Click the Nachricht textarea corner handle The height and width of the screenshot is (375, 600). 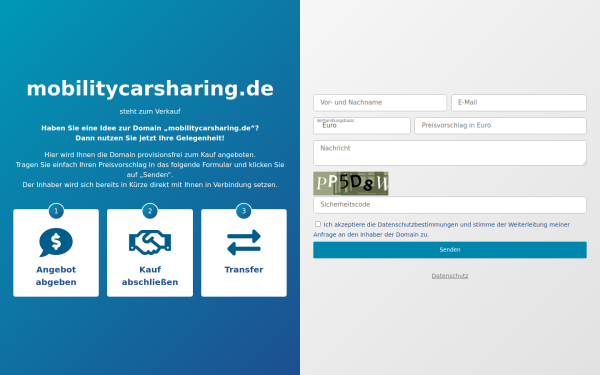pyautogui.click(x=584, y=163)
